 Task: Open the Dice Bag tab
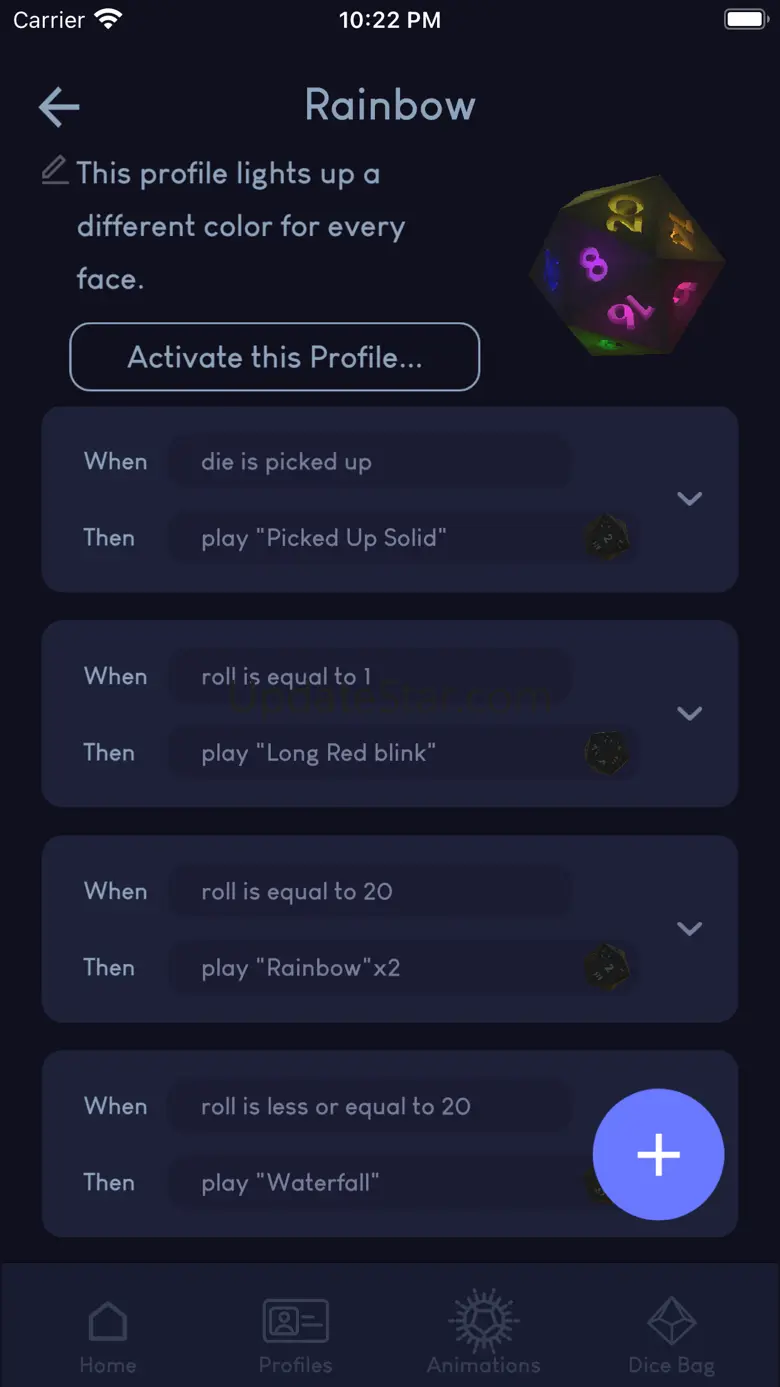[x=671, y=1335]
